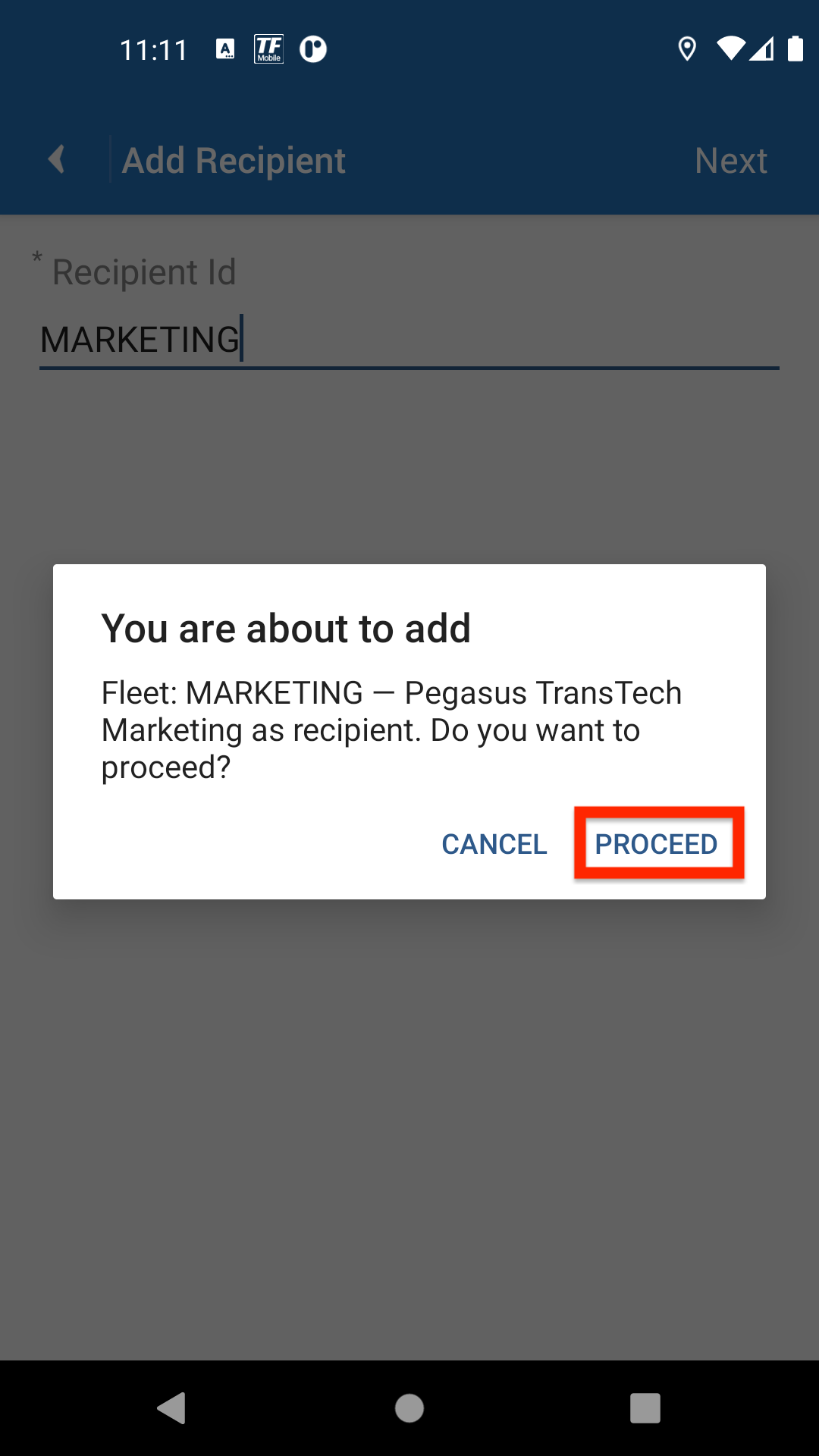
Task: Tap the 11:11 clock in status bar
Action: tap(153, 50)
